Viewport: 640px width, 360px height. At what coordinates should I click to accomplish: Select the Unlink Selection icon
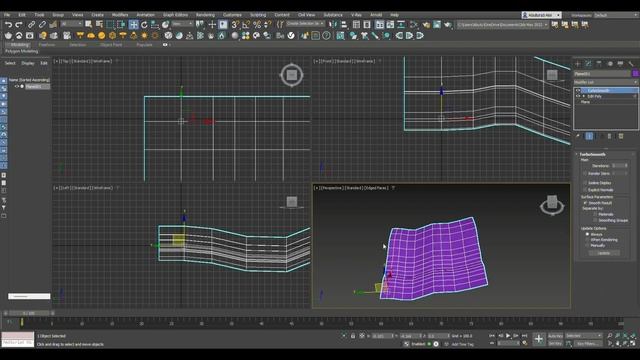[42, 25]
